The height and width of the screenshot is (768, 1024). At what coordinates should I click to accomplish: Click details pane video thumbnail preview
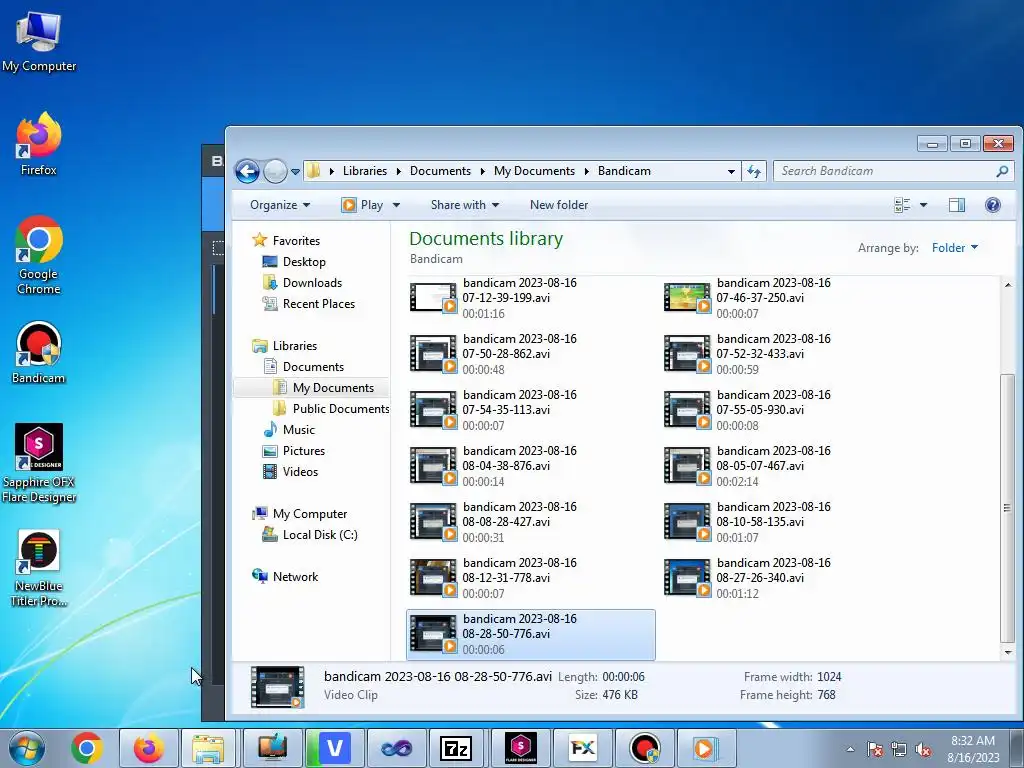coord(278,687)
